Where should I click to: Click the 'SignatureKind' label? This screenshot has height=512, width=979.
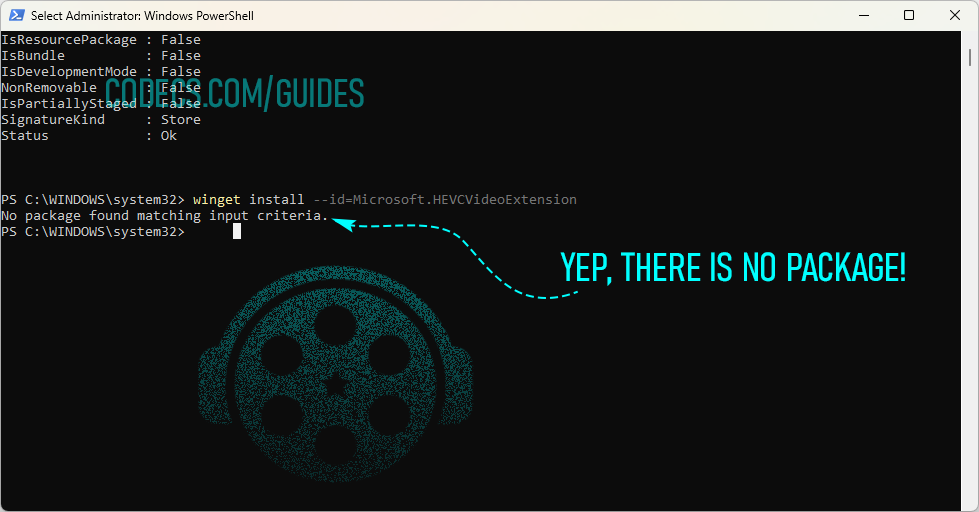[x=53, y=120]
